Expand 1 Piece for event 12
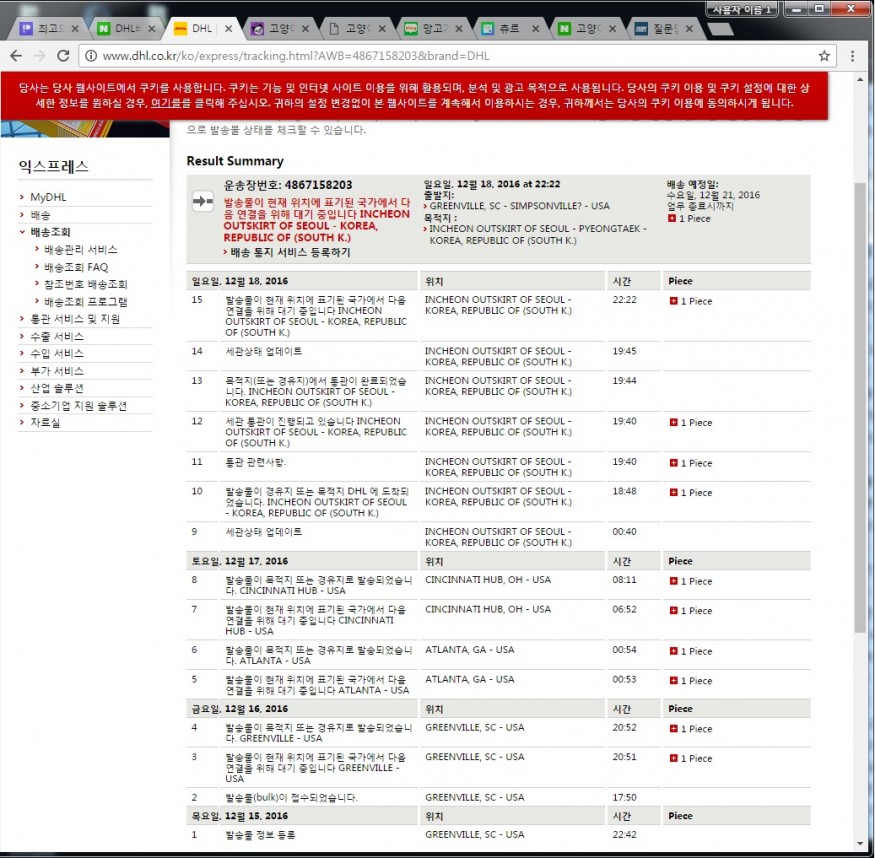Image resolution: width=875 pixels, height=858 pixels. coord(674,422)
